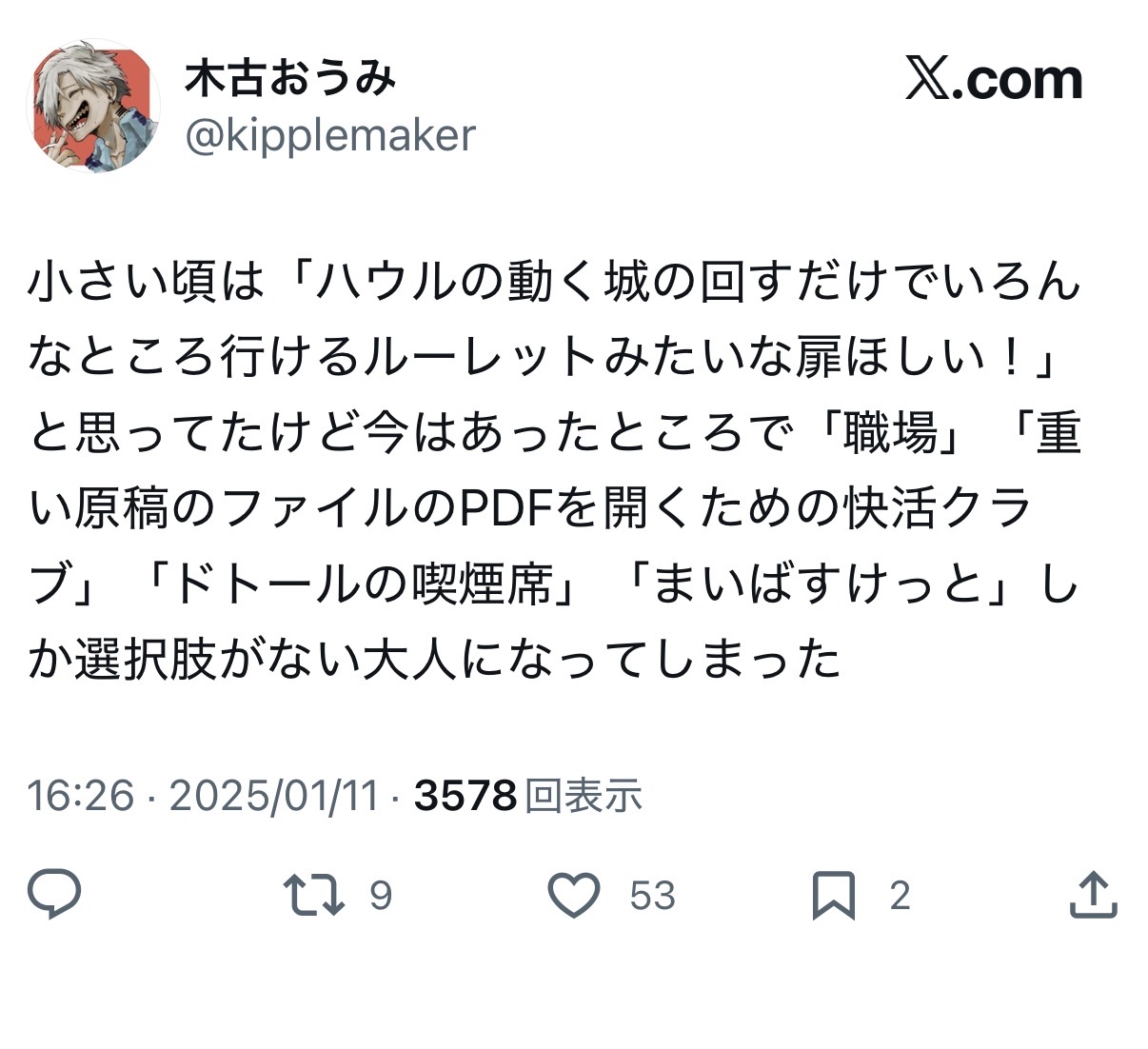Click the reply speech bubble icon
The width and height of the screenshot is (1148, 1049).
click(54, 894)
